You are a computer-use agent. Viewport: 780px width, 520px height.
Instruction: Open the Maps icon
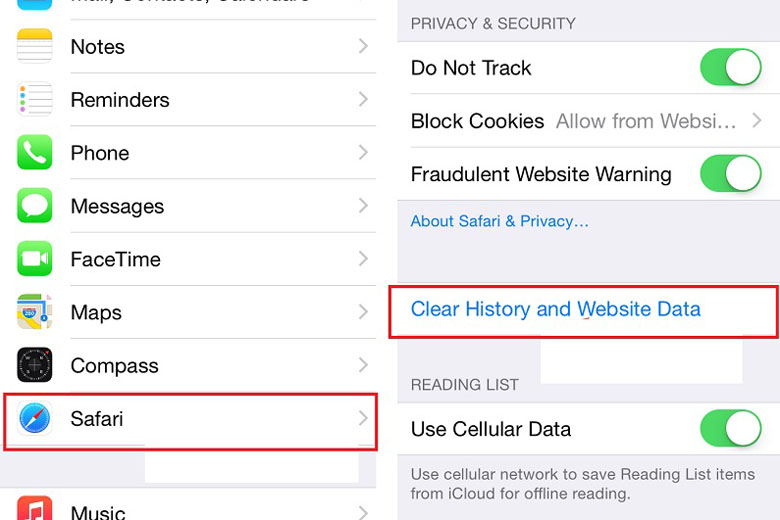coord(34,312)
